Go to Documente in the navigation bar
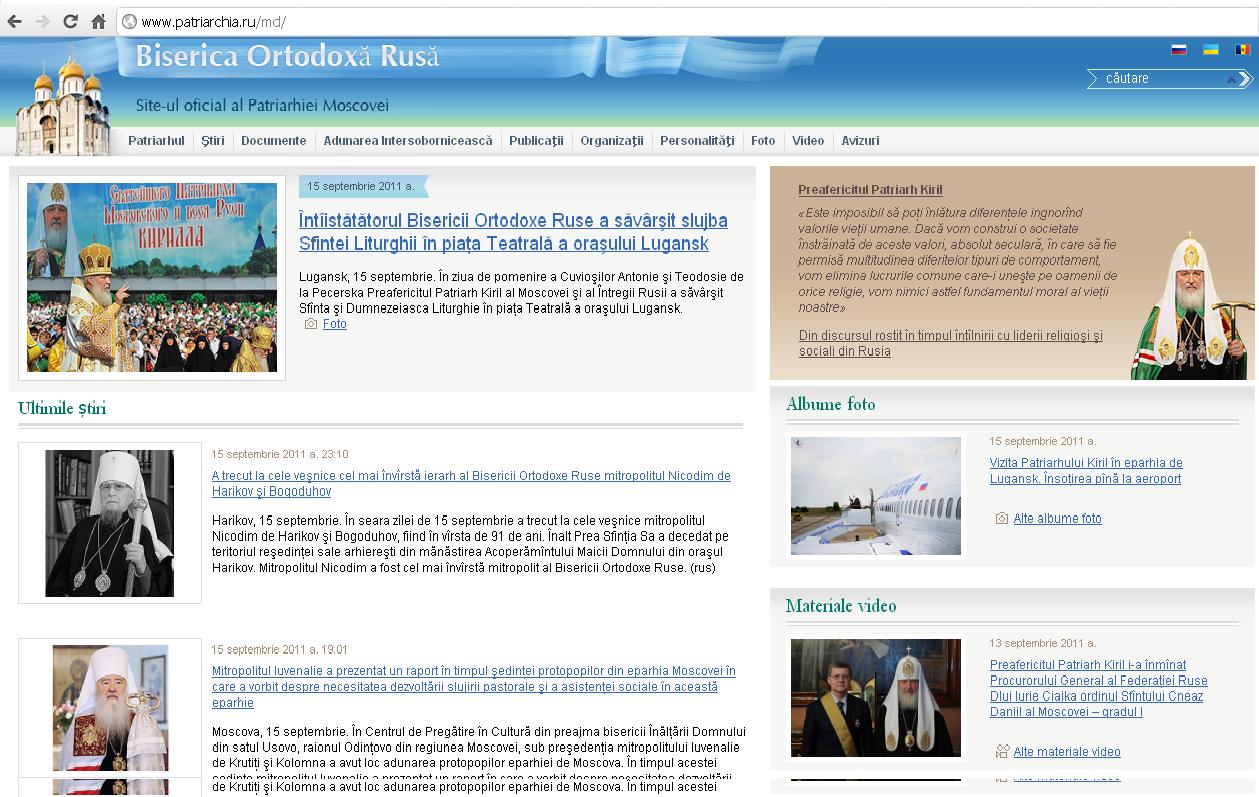The height and width of the screenshot is (797, 1259). (x=273, y=141)
